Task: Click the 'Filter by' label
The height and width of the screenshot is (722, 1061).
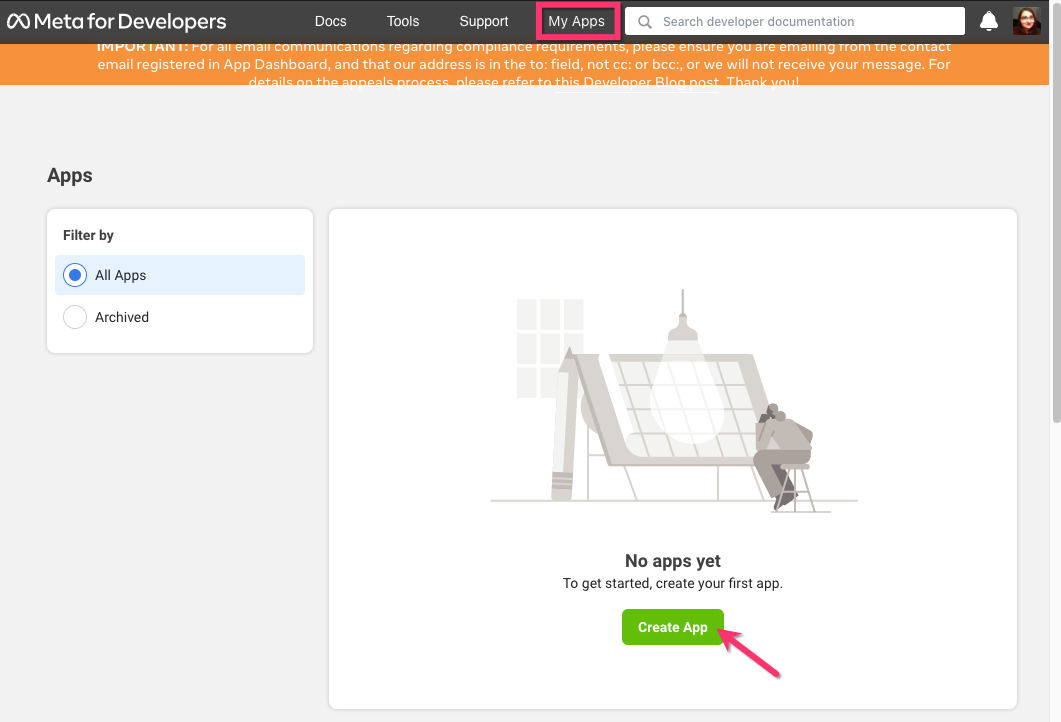Action: (x=88, y=235)
